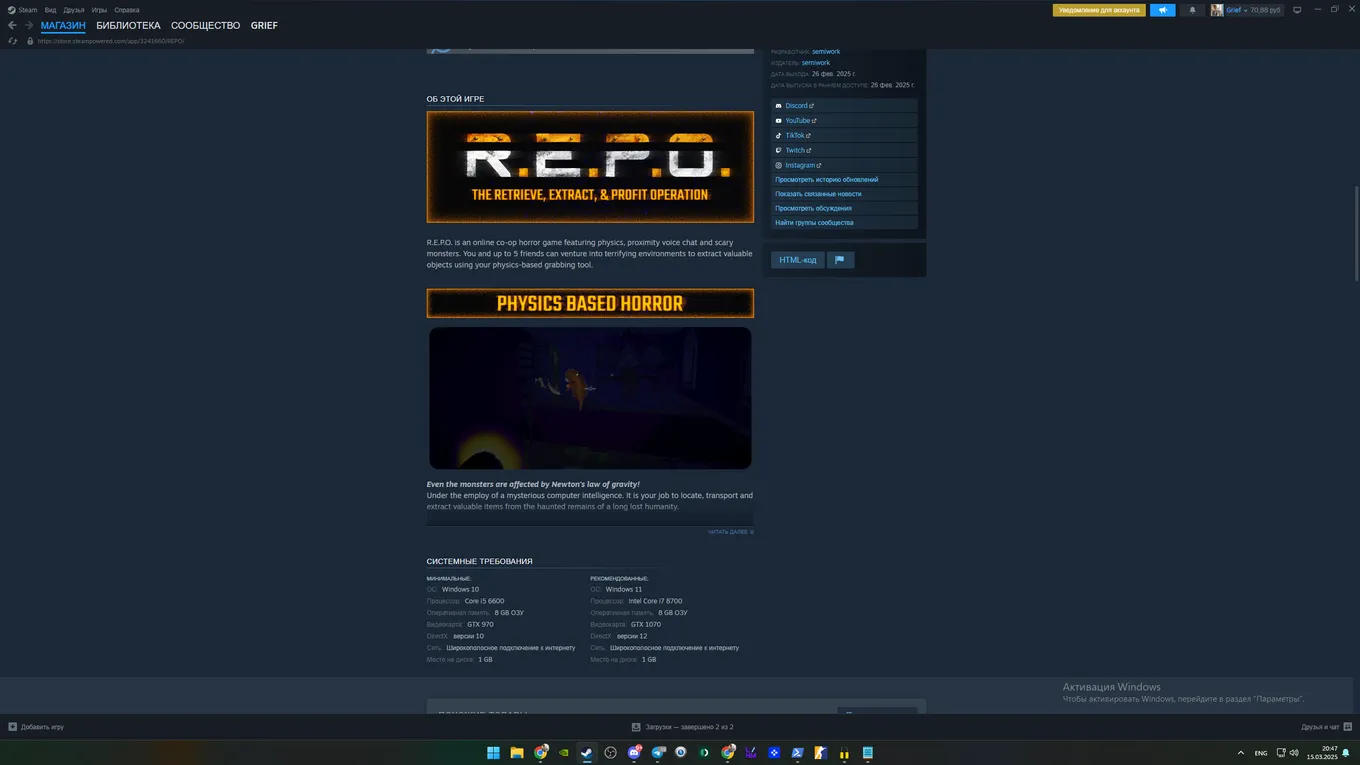This screenshot has height=765, width=1360.
Task: Show hidden tray icons chevron
Action: pyautogui.click(x=1241, y=753)
